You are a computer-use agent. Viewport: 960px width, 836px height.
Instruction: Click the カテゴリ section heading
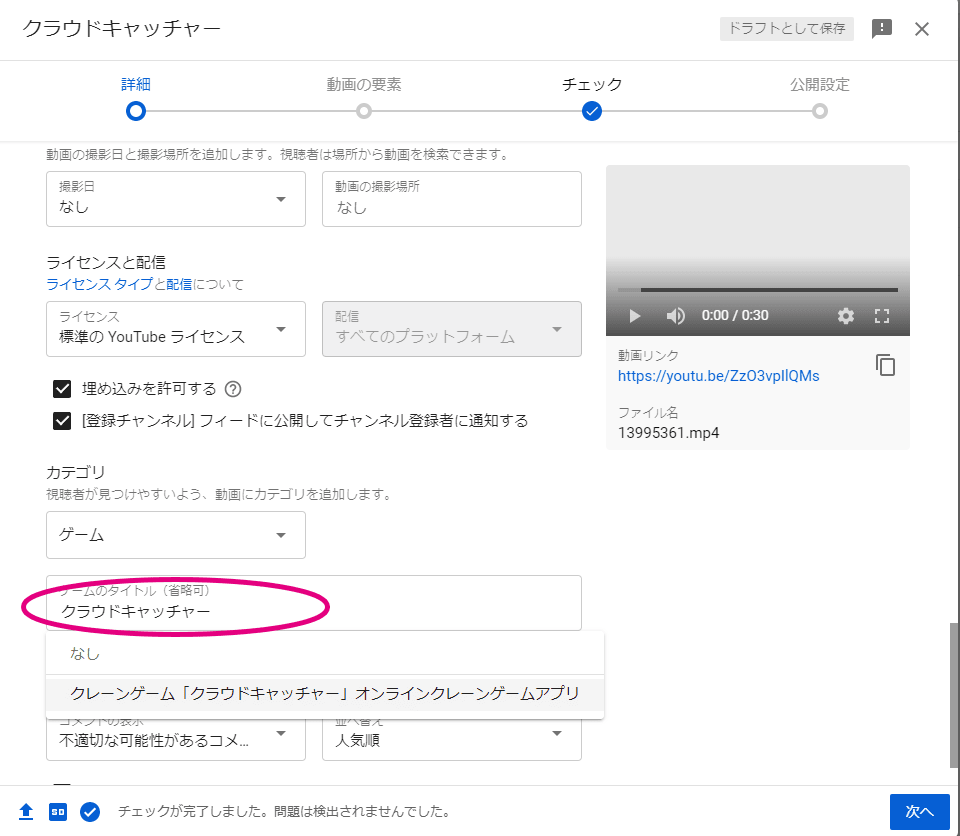pos(76,472)
